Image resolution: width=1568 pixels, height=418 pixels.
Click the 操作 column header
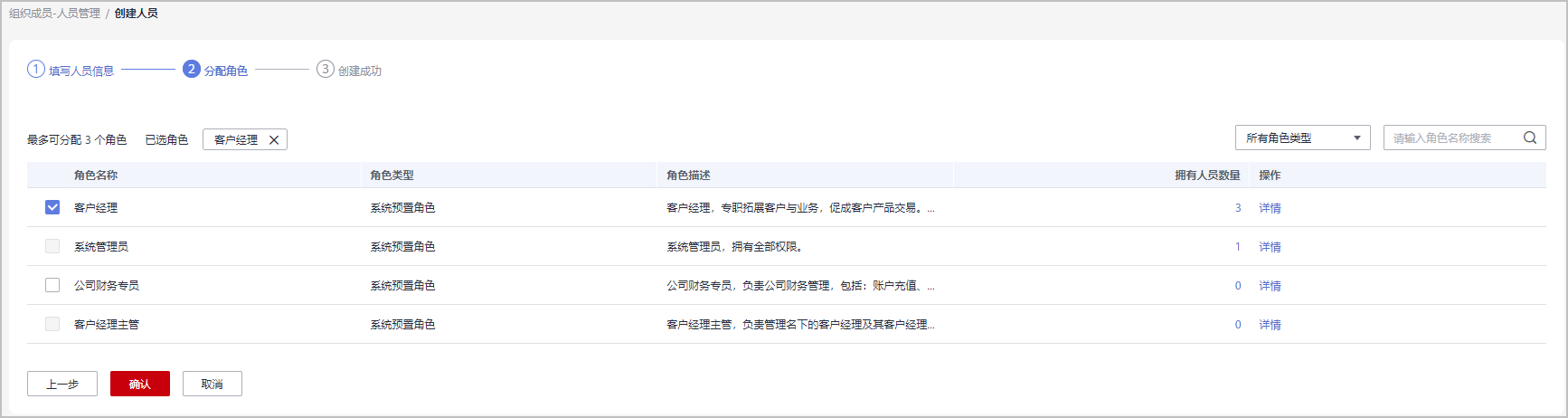coord(1270,176)
